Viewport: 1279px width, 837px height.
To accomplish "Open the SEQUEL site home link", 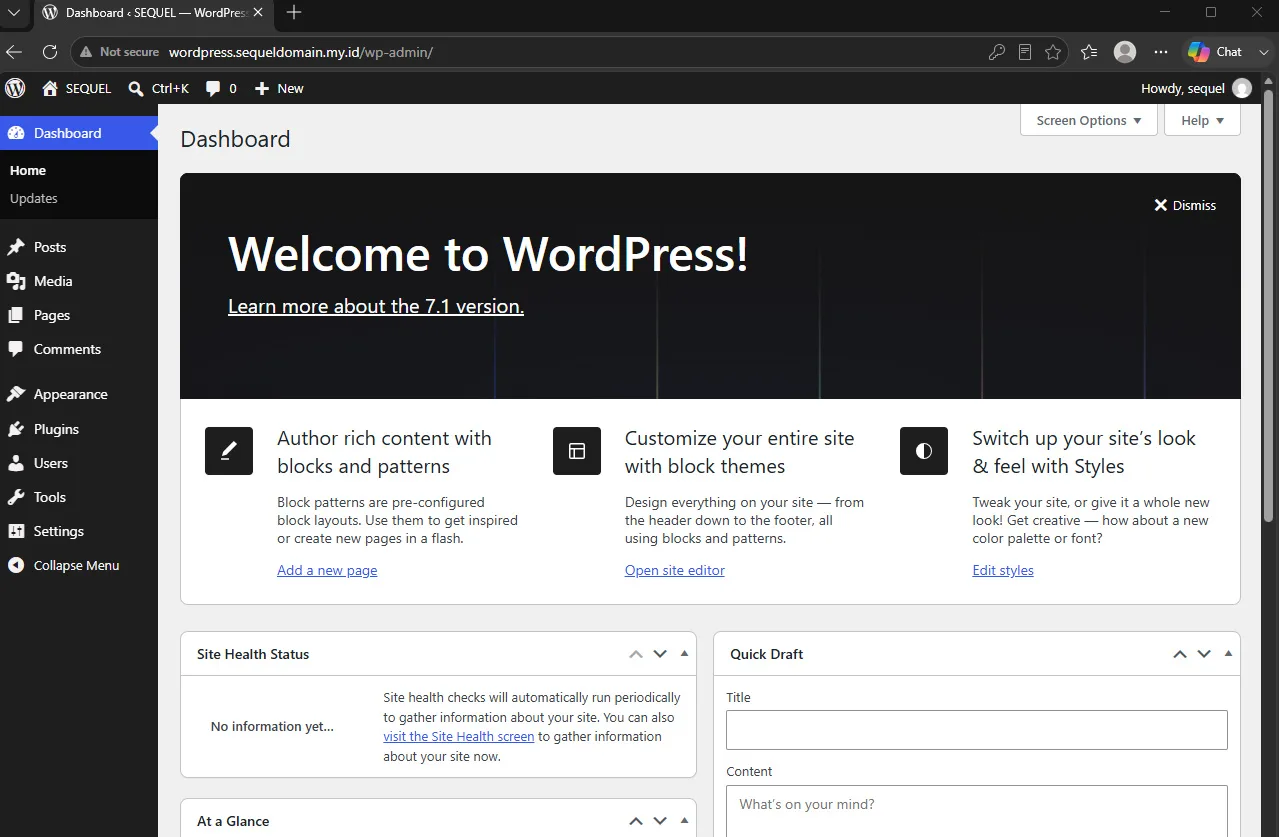I will point(76,88).
